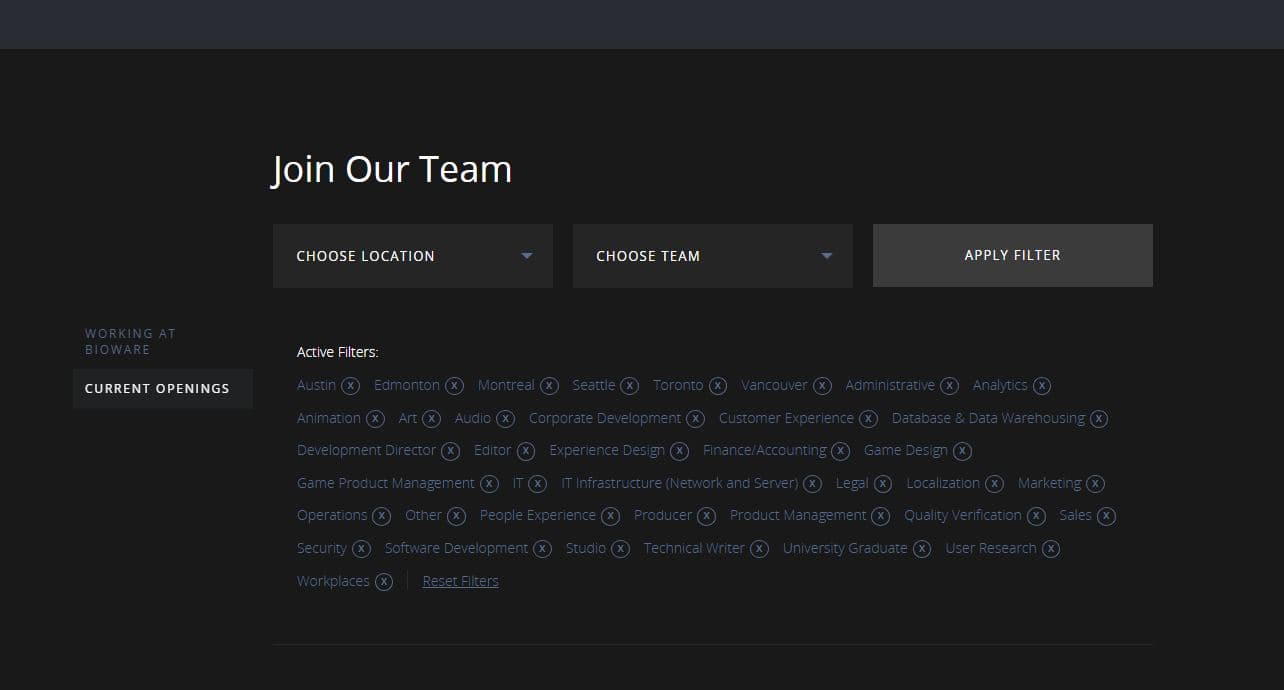Click the Technical Writer filter label
Screen dimensions: 1284x690
click(694, 548)
